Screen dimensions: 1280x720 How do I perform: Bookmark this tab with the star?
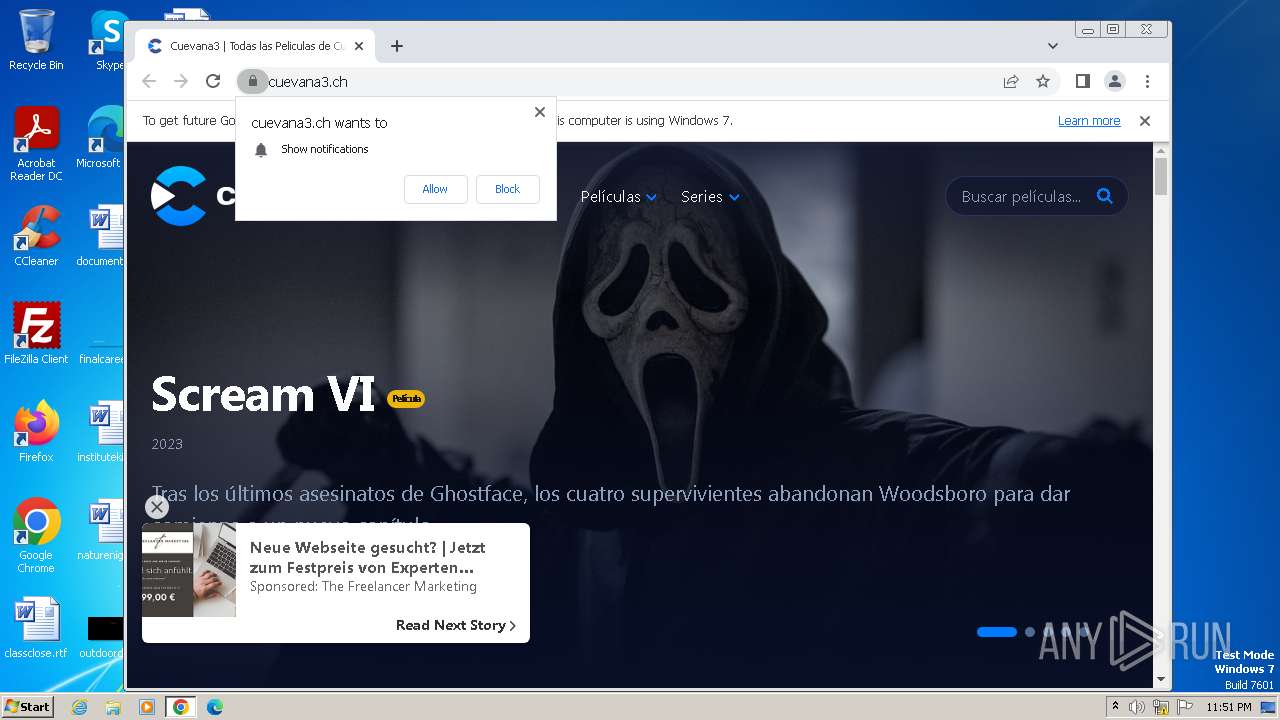click(1043, 81)
